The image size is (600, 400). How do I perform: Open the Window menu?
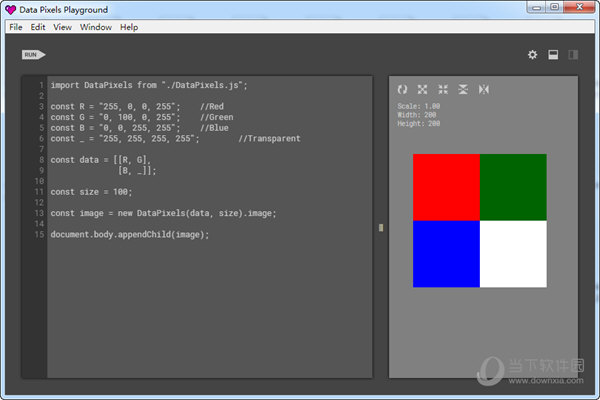[x=96, y=27]
